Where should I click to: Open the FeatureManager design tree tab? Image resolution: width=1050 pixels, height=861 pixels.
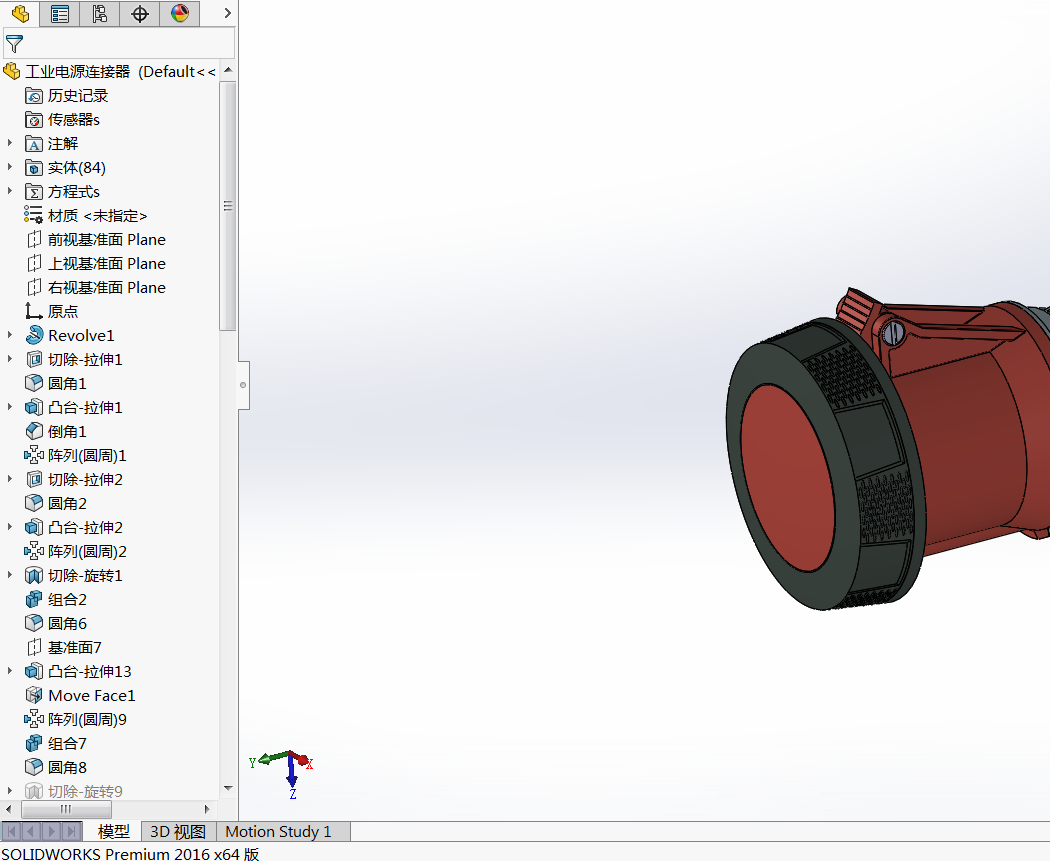20,13
